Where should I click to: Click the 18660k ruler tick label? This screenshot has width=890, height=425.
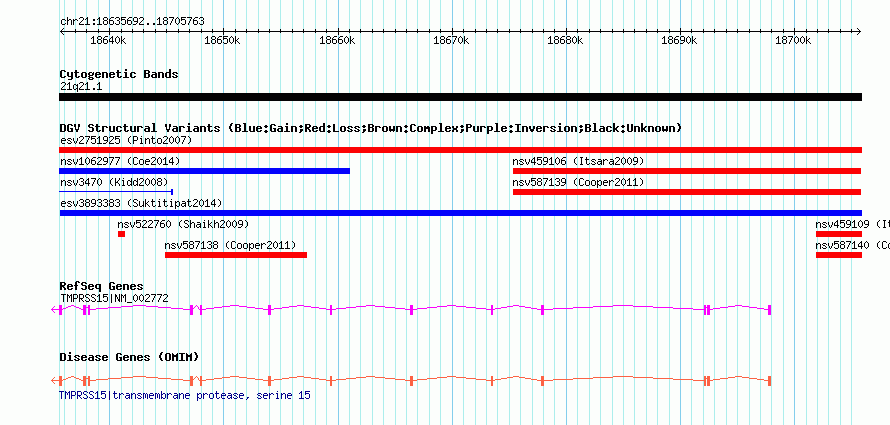337,41
